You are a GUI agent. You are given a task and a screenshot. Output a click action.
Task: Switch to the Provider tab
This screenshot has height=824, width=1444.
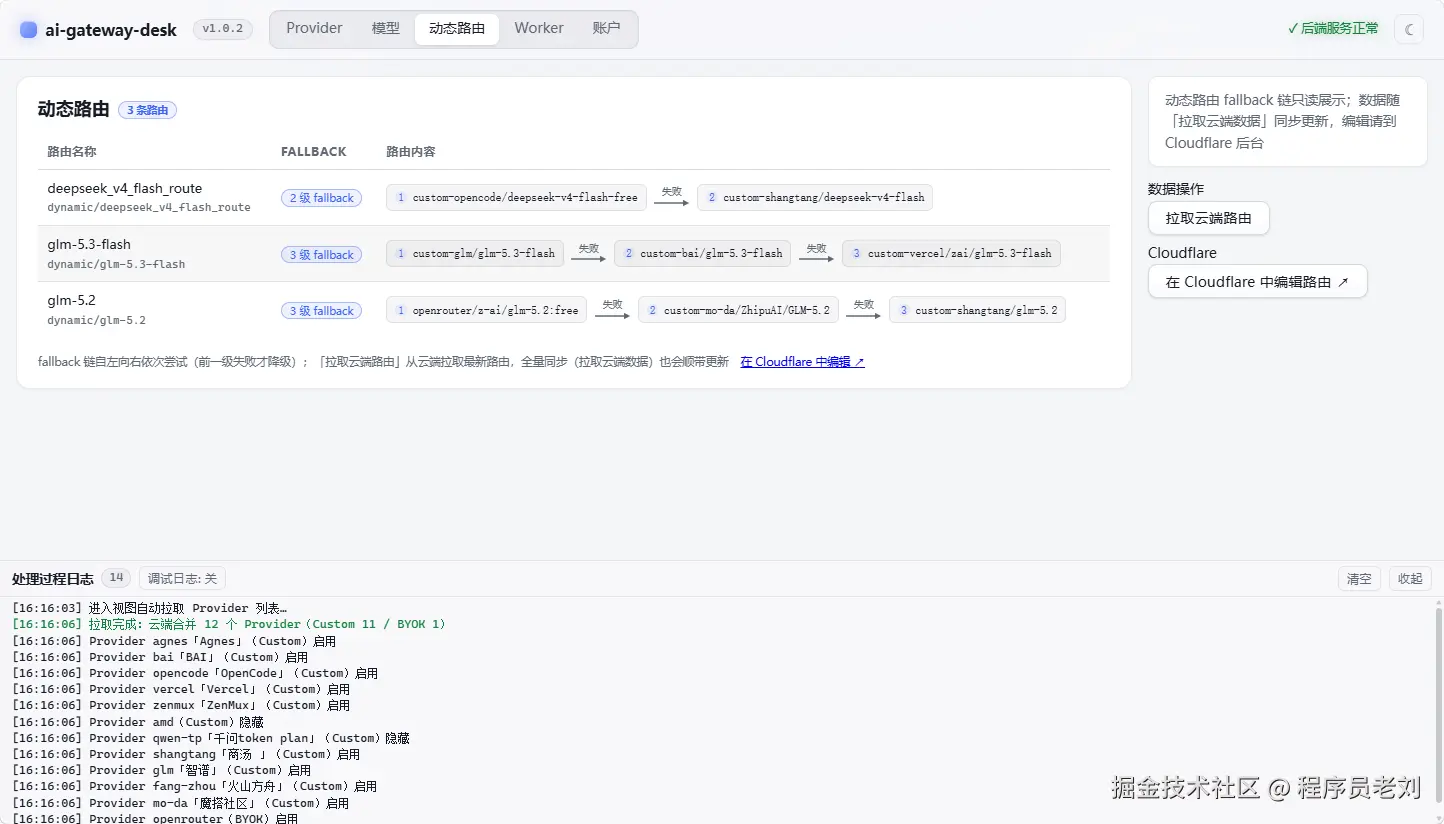(314, 28)
